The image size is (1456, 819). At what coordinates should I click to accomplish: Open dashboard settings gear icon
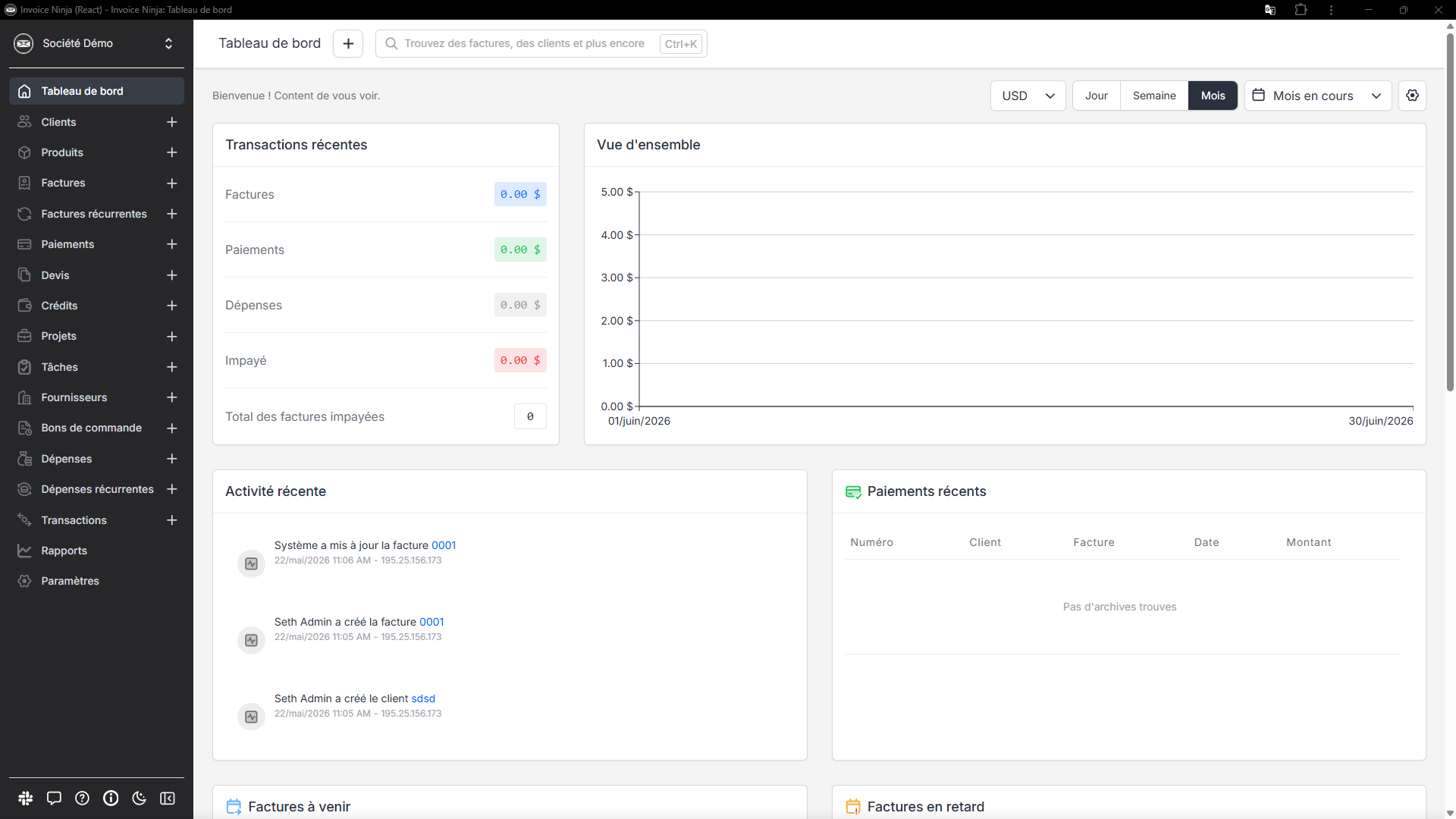(x=1412, y=96)
